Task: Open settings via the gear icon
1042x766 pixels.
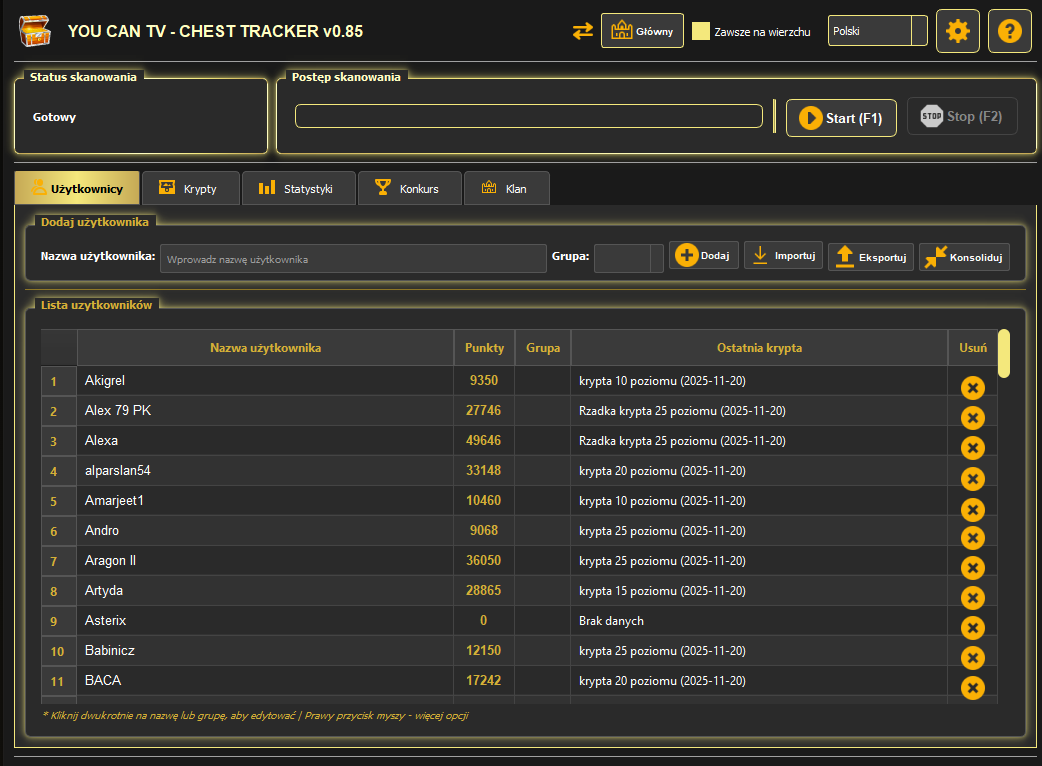Action: [957, 31]
